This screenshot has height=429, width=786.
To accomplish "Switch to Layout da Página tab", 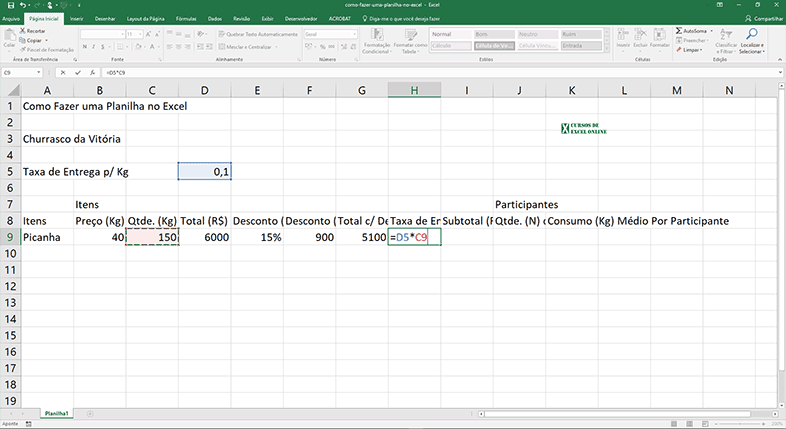I will [x=145, y=19].
